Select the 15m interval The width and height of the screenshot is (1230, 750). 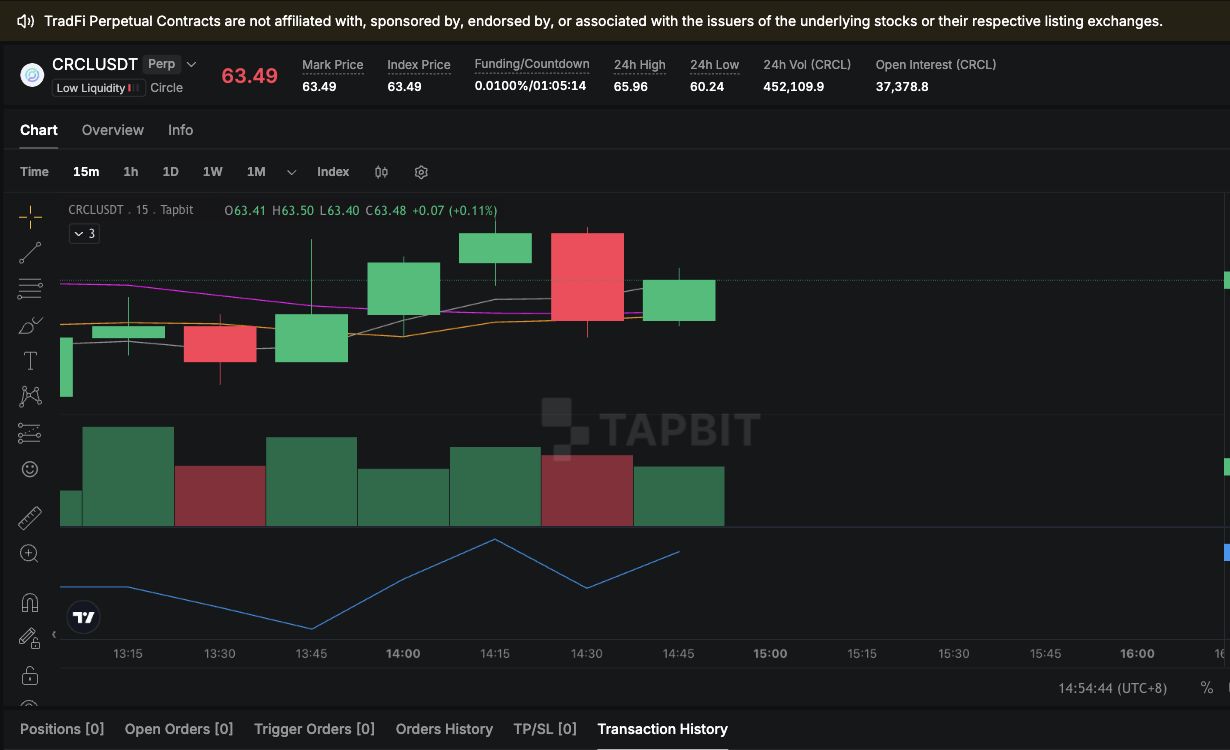coord(86,172)
